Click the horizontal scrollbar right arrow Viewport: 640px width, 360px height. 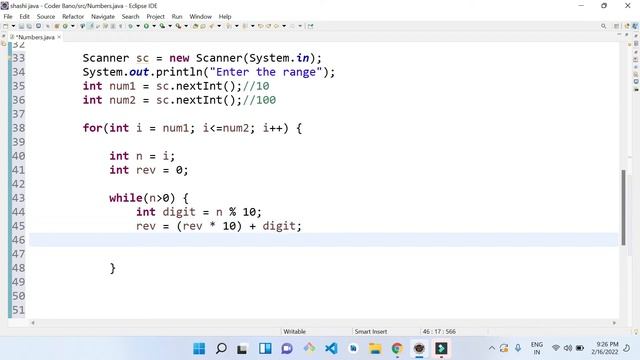614,323
